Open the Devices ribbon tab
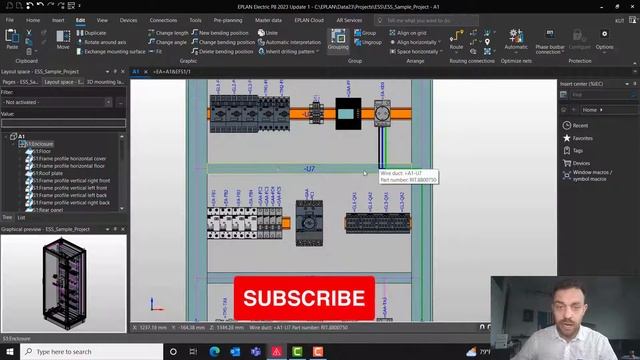Image resolution: width=640 pixels, height=360 pixels. point(128,20)
